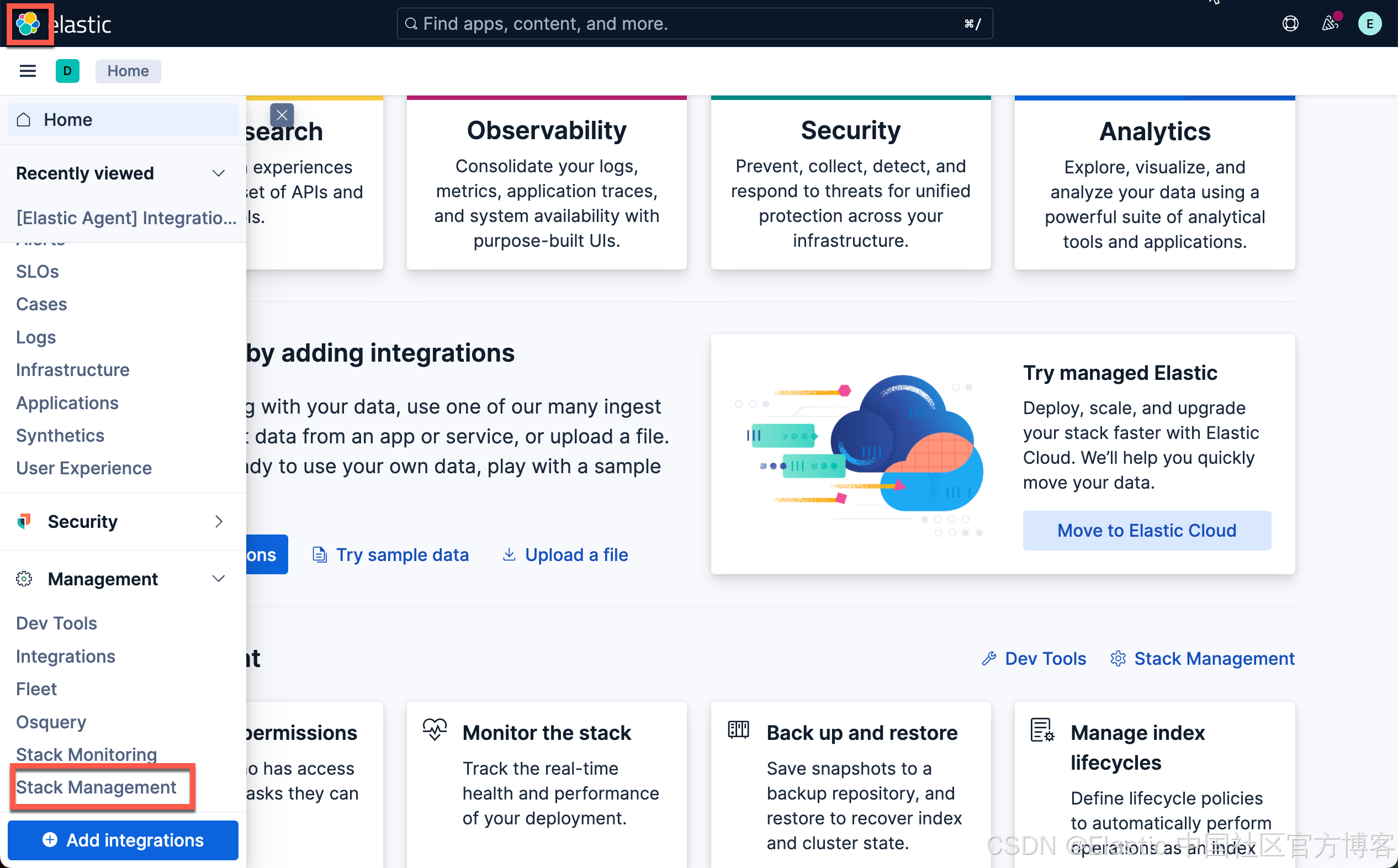The width and height of the screenshot is (1398, 868).
Task: Open Infrastructure from the side menu
Action: pyautogui.click(x=72, y=370)
